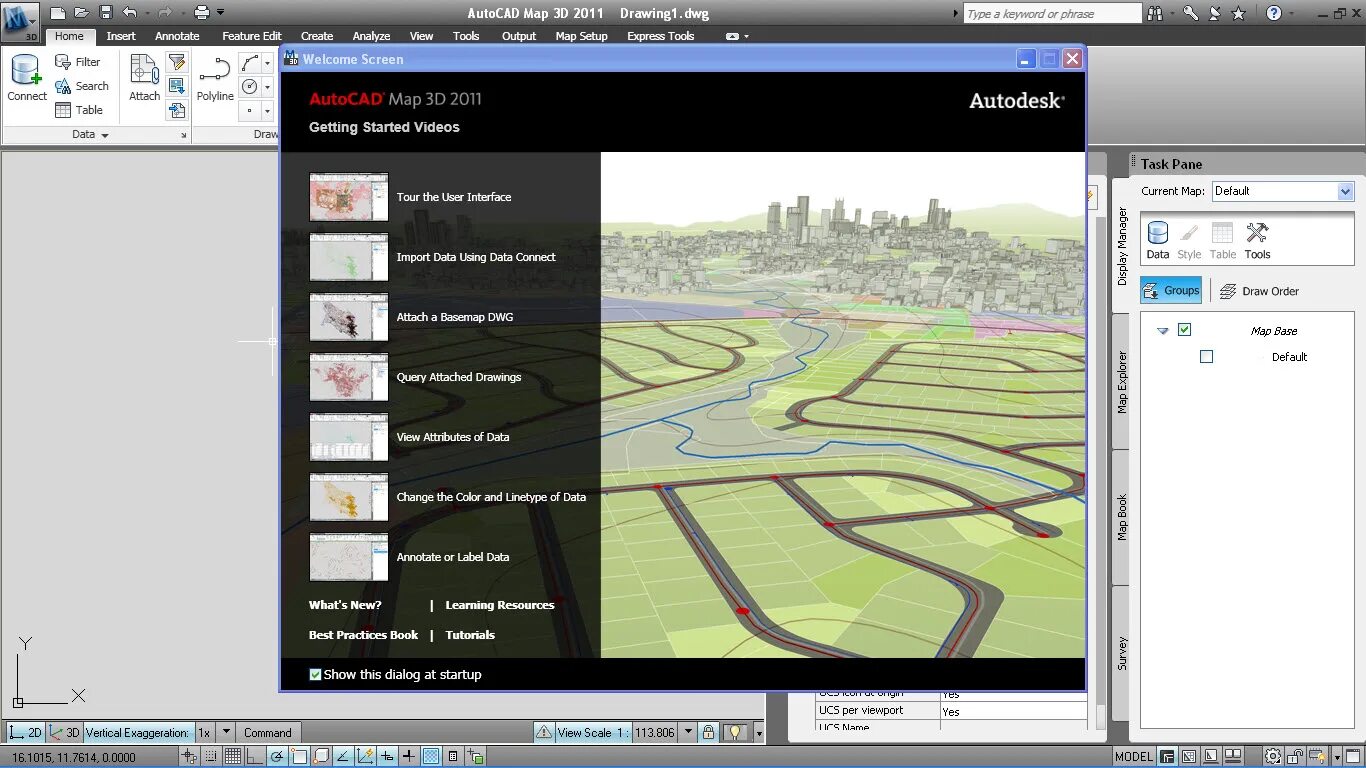Click the View Scale value field
Viewport: 1366px width, 768px height.
coord(654,732)
